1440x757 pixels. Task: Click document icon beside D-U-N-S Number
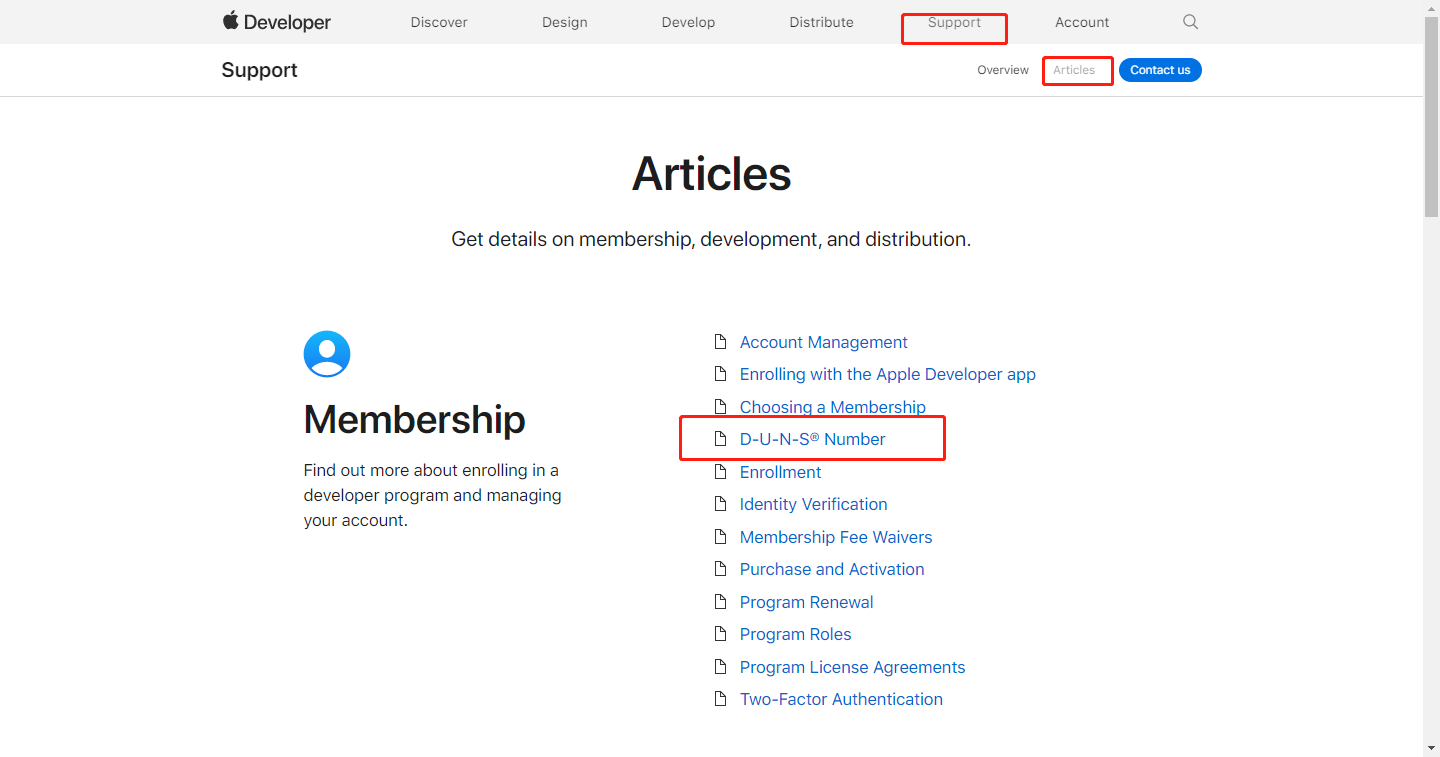[x=720, y=439]
